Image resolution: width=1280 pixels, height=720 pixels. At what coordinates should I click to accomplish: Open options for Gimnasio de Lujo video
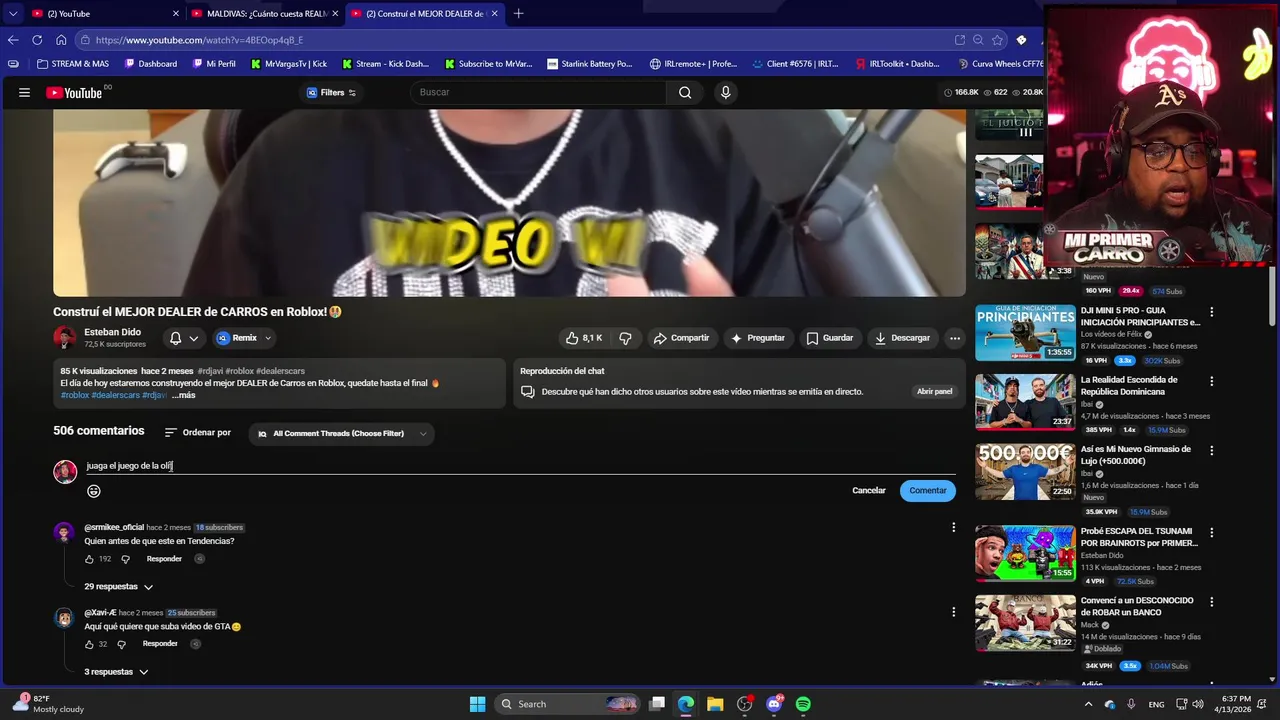pyautogui.click(x=1212, y=450)
